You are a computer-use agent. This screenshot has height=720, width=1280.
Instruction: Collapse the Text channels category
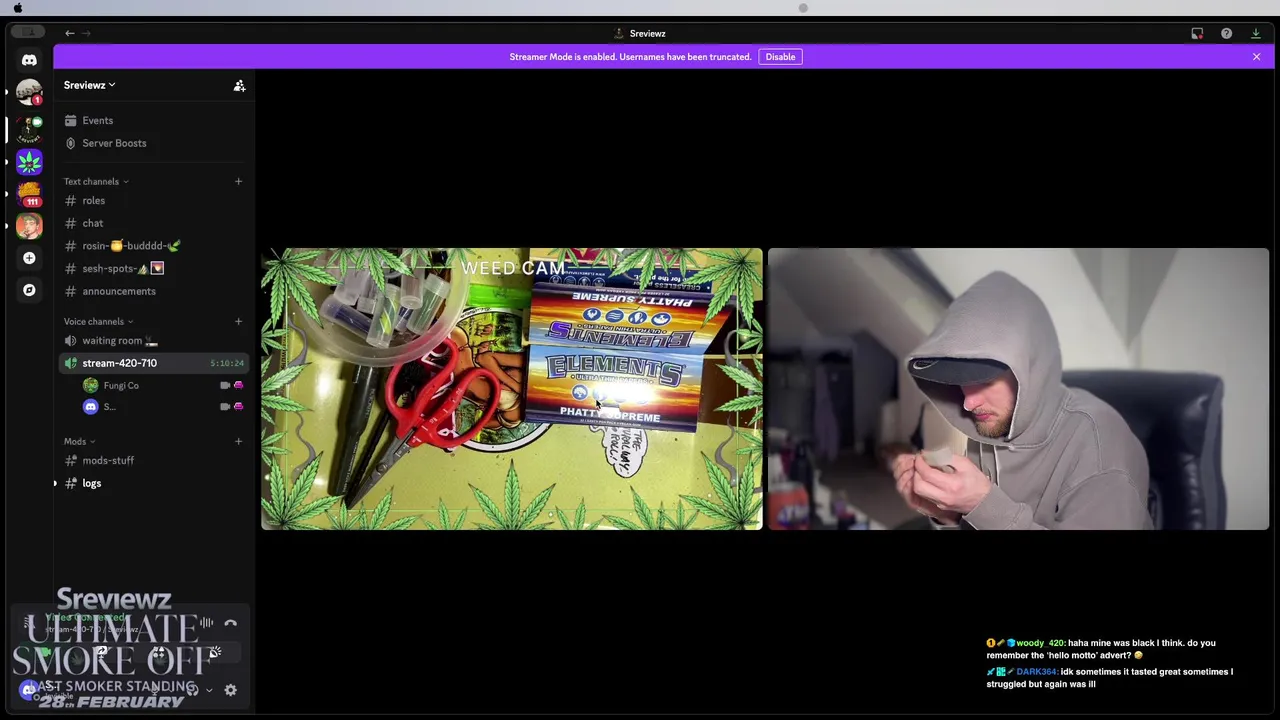point(96,182)
